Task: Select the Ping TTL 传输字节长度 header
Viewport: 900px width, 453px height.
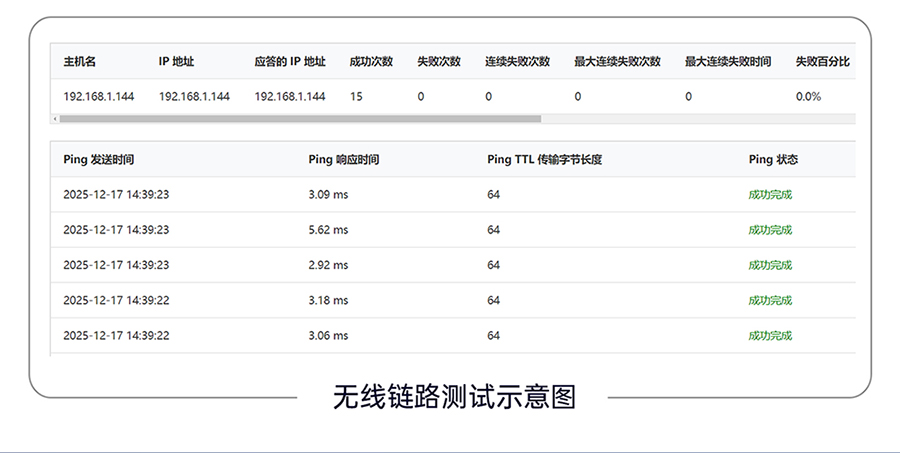Action: 544,159
